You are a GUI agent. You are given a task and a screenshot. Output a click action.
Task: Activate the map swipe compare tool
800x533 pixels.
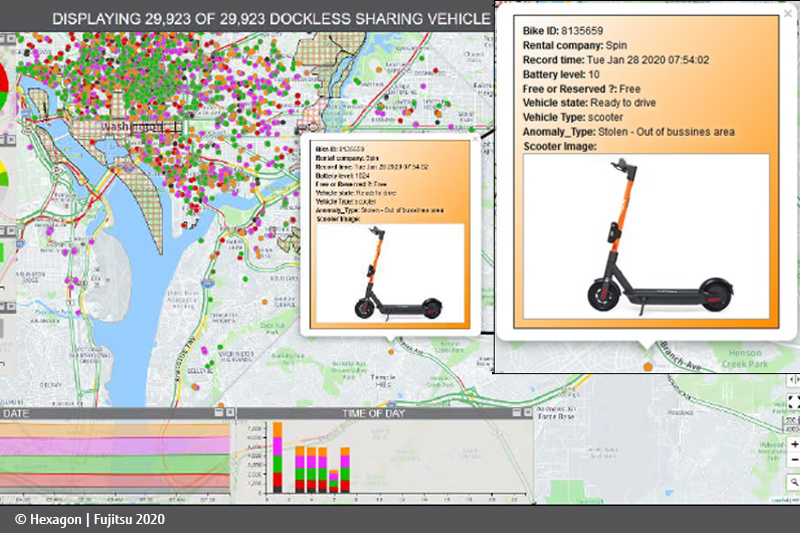(794, 379)
